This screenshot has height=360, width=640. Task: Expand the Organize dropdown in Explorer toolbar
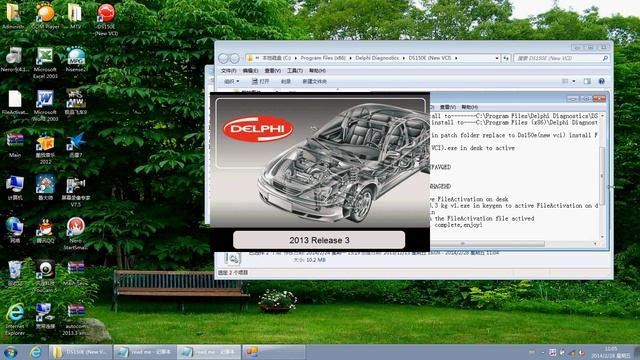pyautogui.click(x=231, y=82)
